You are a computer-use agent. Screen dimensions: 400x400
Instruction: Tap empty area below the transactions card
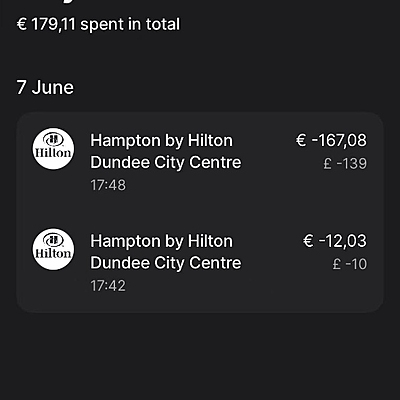click(x=200, y=356)
